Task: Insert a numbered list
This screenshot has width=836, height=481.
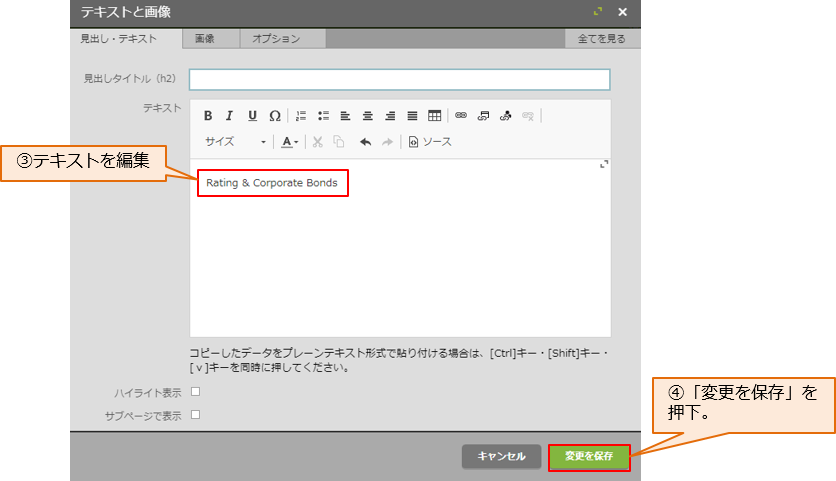Action: click(x=301, y=116)
